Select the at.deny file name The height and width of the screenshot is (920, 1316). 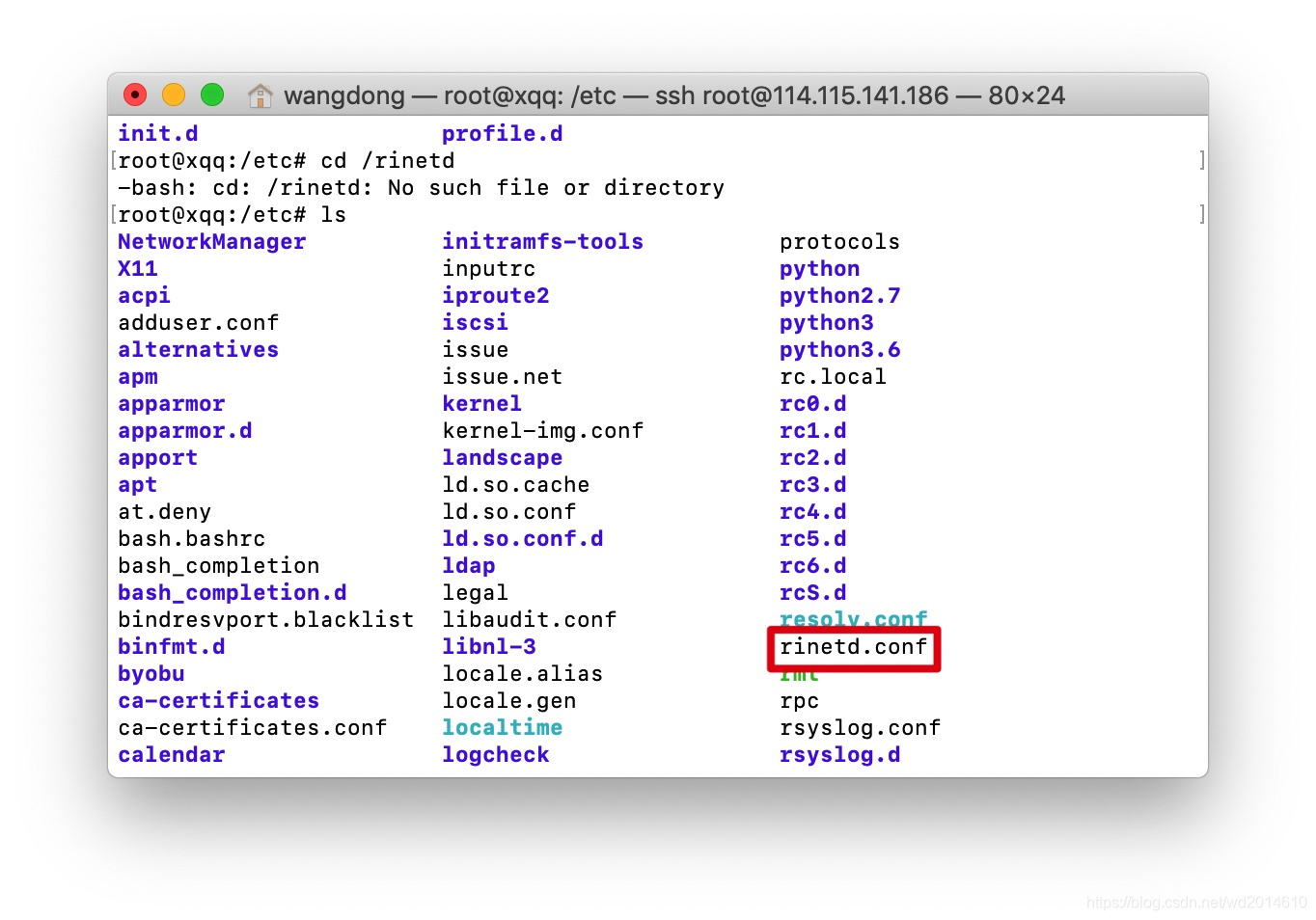165,512
